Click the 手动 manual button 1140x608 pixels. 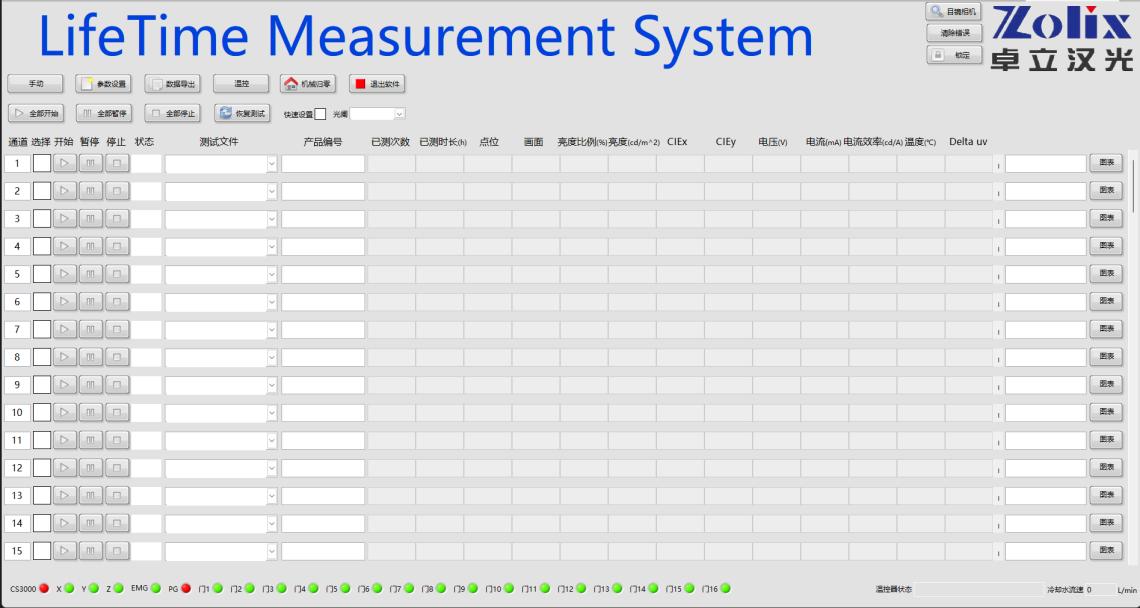36,84
